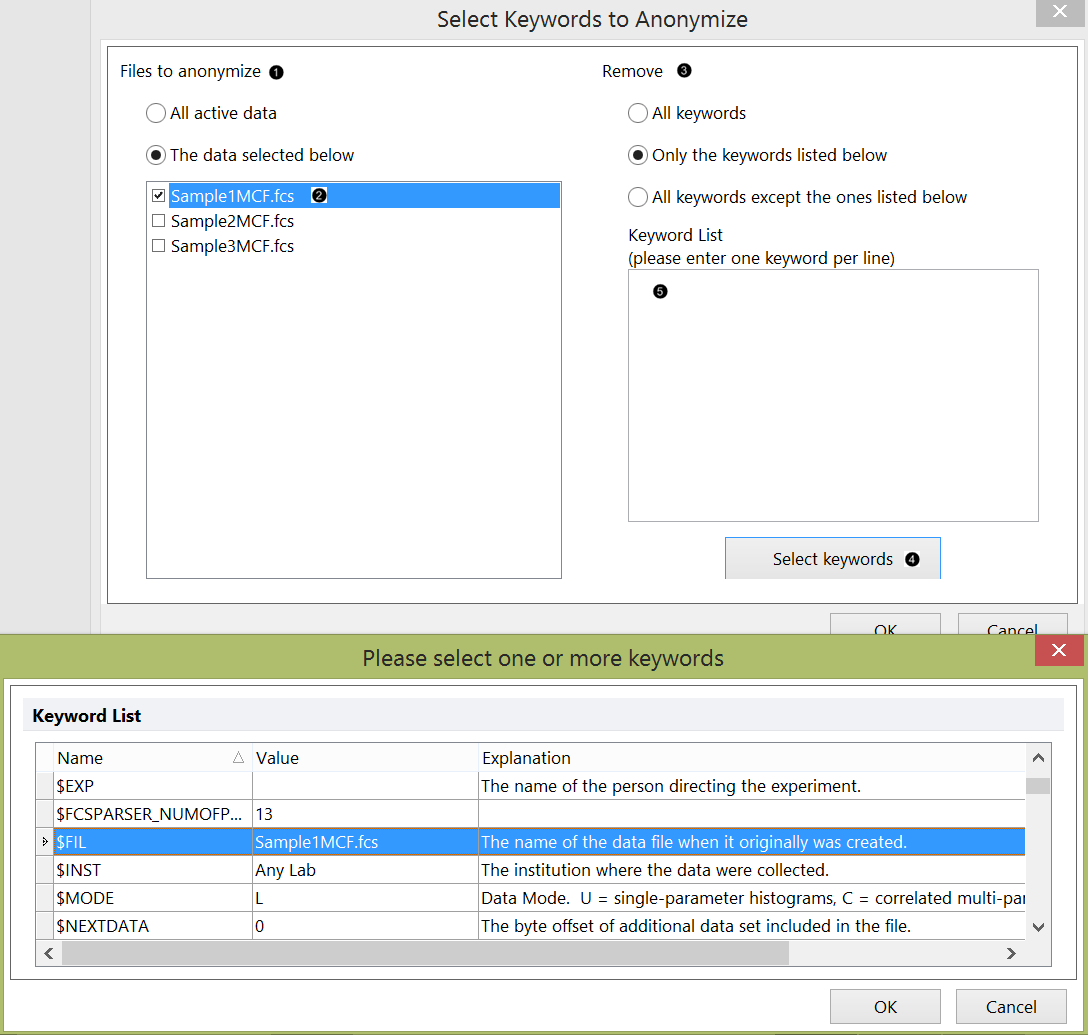Viewport: 1088px width, 1035px height.
Task: Close the Select Keywords to Anonymize window
Action: 1060,12
